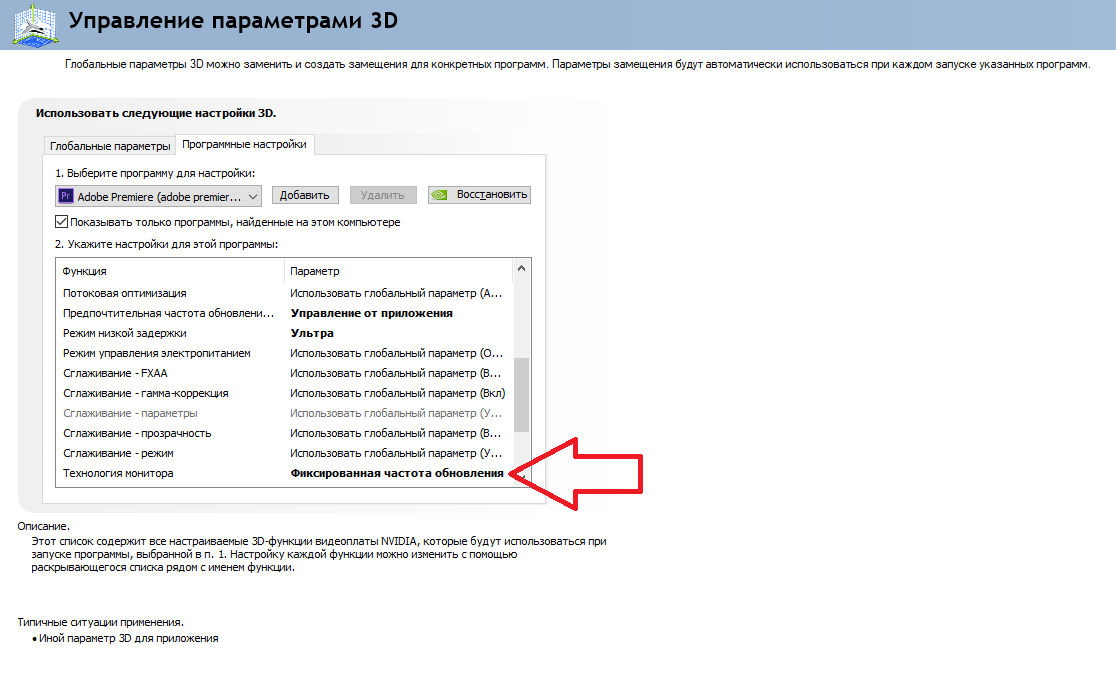1116x677 pixels.
Task: Open 'Управление от приложения' value dropdown
Action: click(x=372, y=313)
